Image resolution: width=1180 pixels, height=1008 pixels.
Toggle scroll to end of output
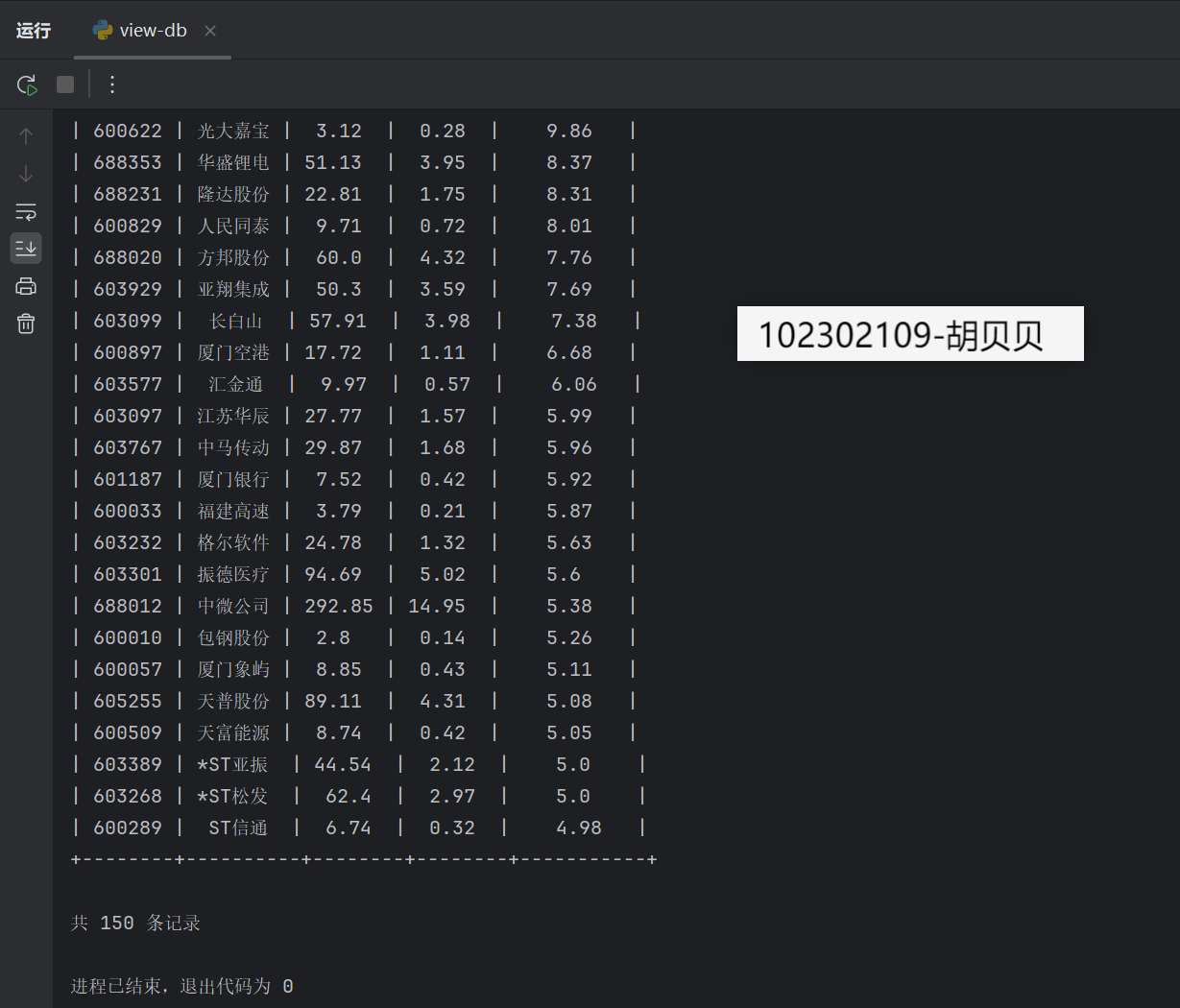point(26,249)
